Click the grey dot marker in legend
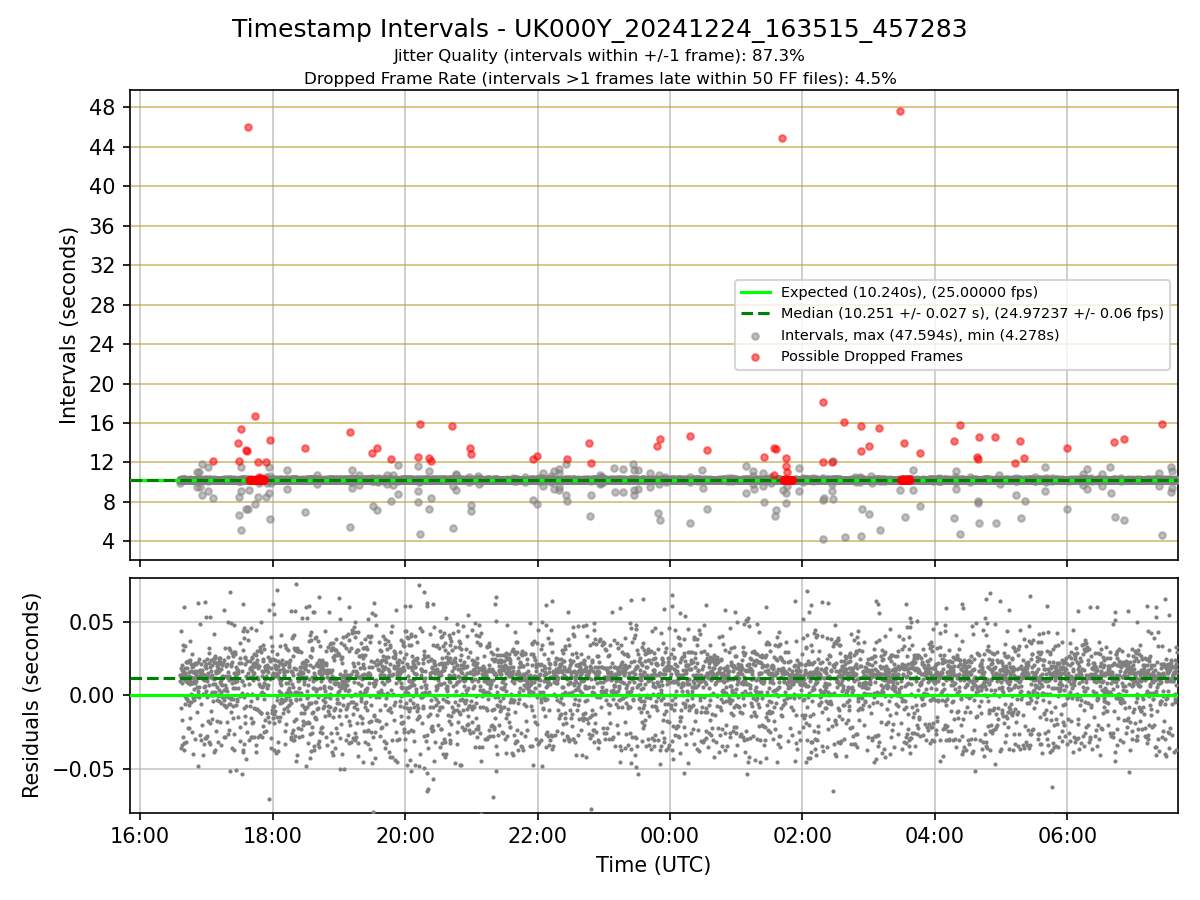This screenshot has height=900, width=1200. click(x=756, y=336)
